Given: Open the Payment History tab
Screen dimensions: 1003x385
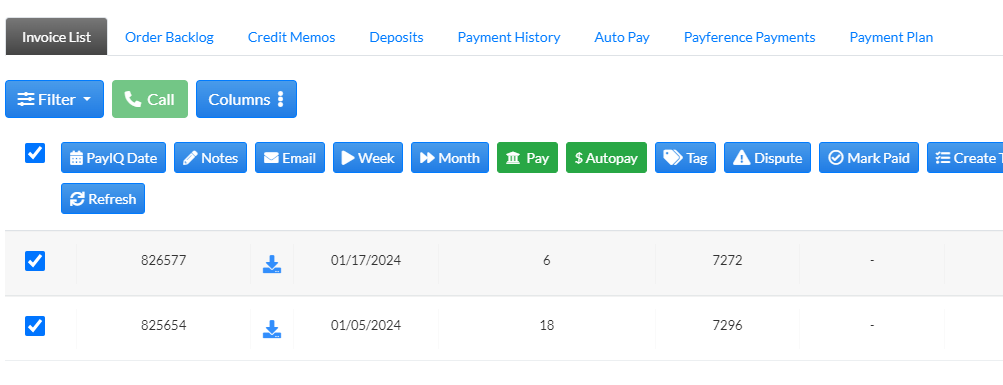Looking at the screenshot, I should point(509,37).
